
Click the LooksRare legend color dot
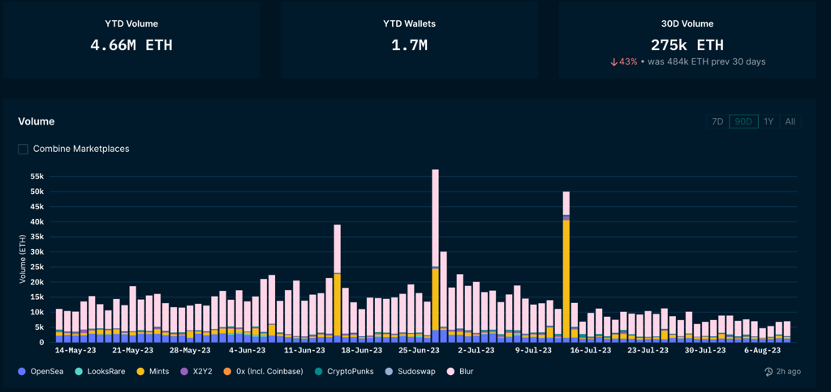pyautogui.click(x=79, y=371)
